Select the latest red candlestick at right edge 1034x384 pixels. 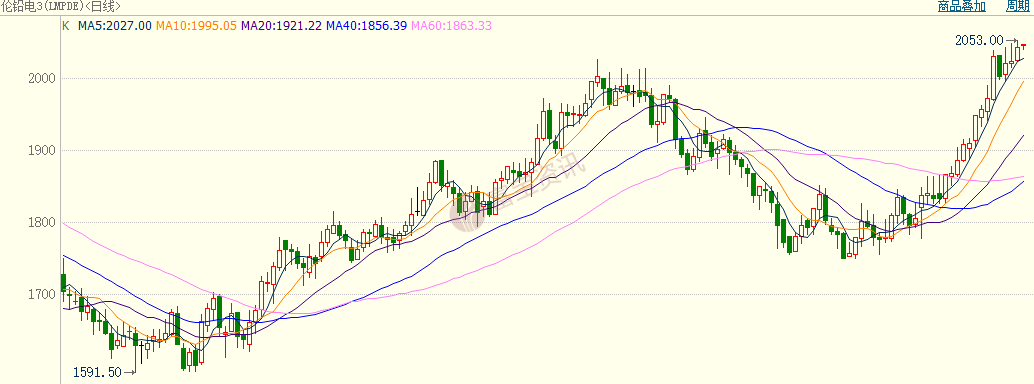click(1023, 46)
